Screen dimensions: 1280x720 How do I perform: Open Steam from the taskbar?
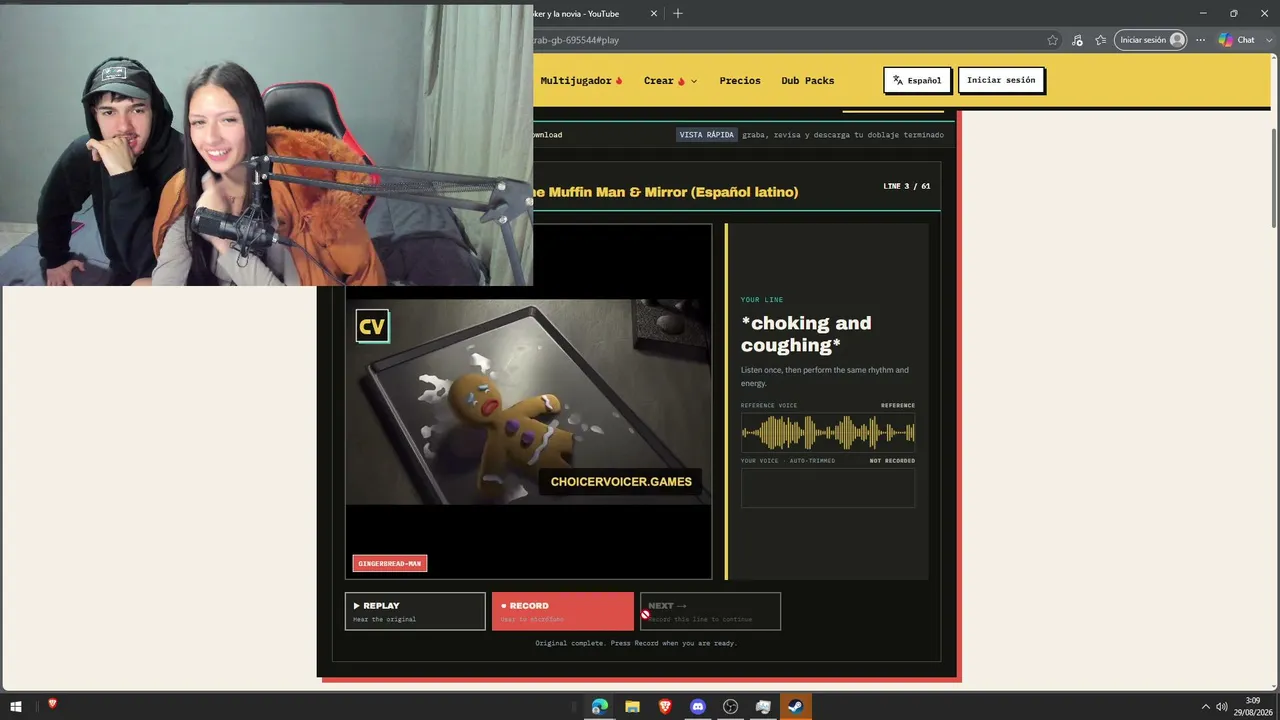(795, 707)
